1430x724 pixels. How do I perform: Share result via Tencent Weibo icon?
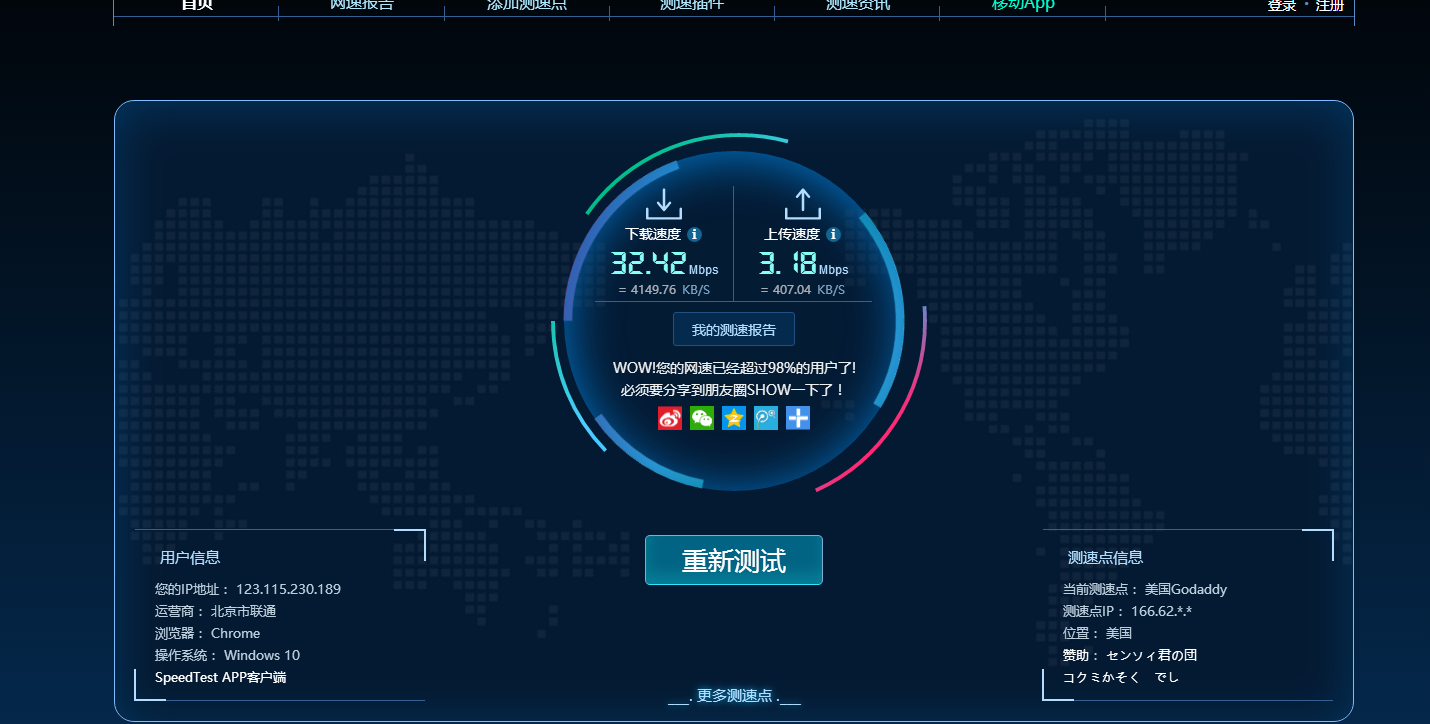(766, 418)
